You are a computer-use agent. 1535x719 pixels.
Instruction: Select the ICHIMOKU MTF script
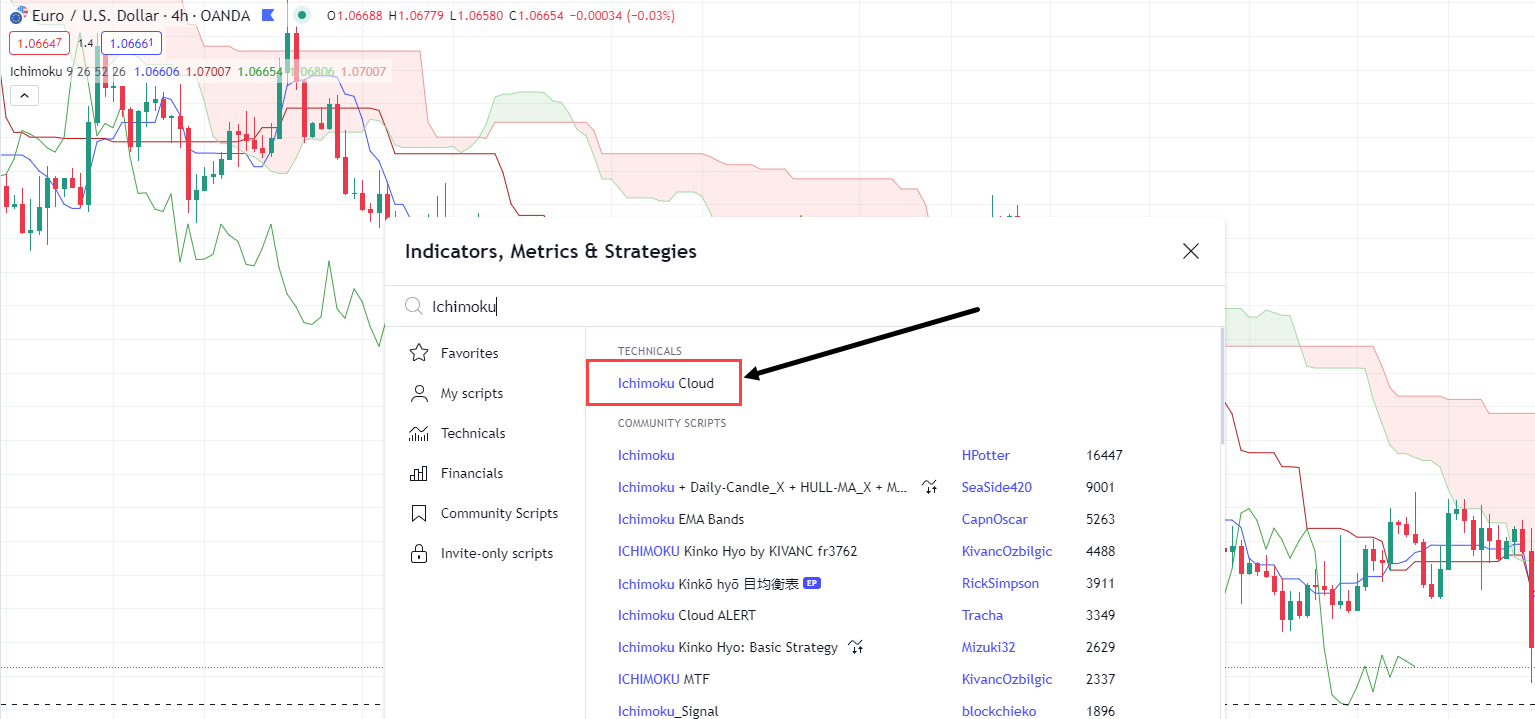pyautogui.click(x=664, y=679)
